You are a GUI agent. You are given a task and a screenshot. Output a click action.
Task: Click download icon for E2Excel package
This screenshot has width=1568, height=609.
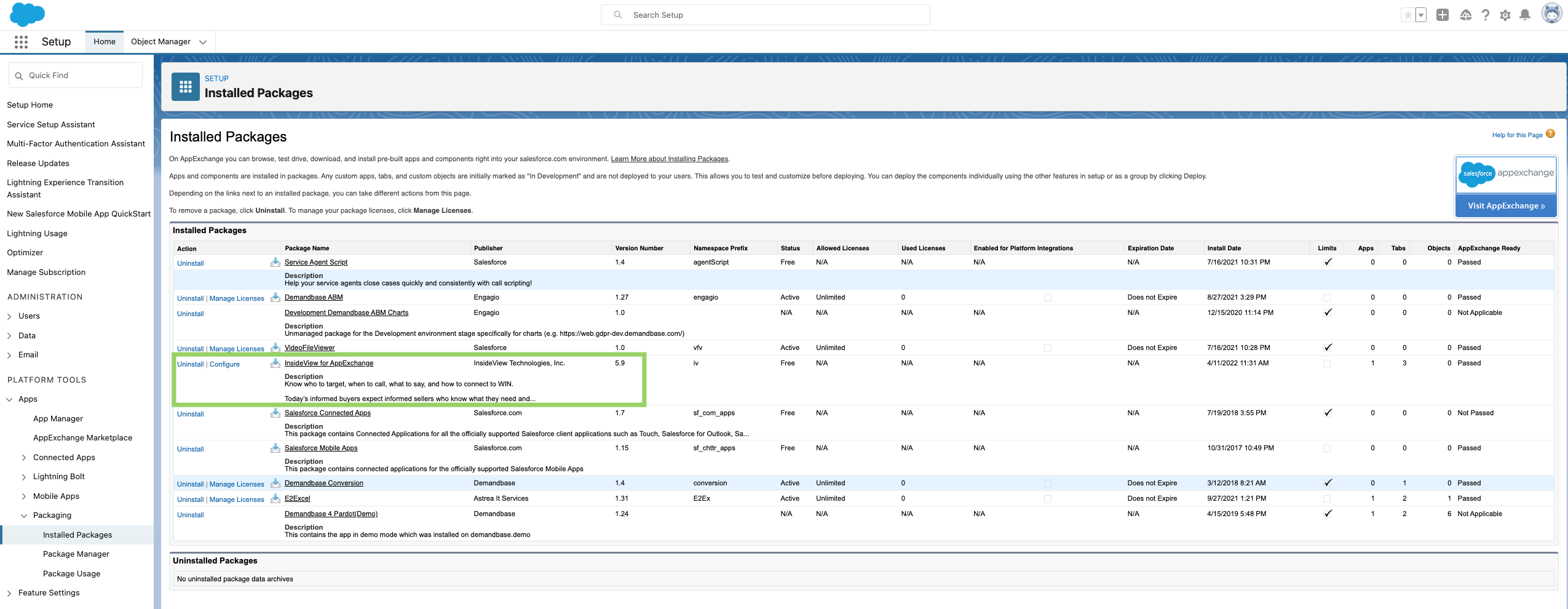275,498
